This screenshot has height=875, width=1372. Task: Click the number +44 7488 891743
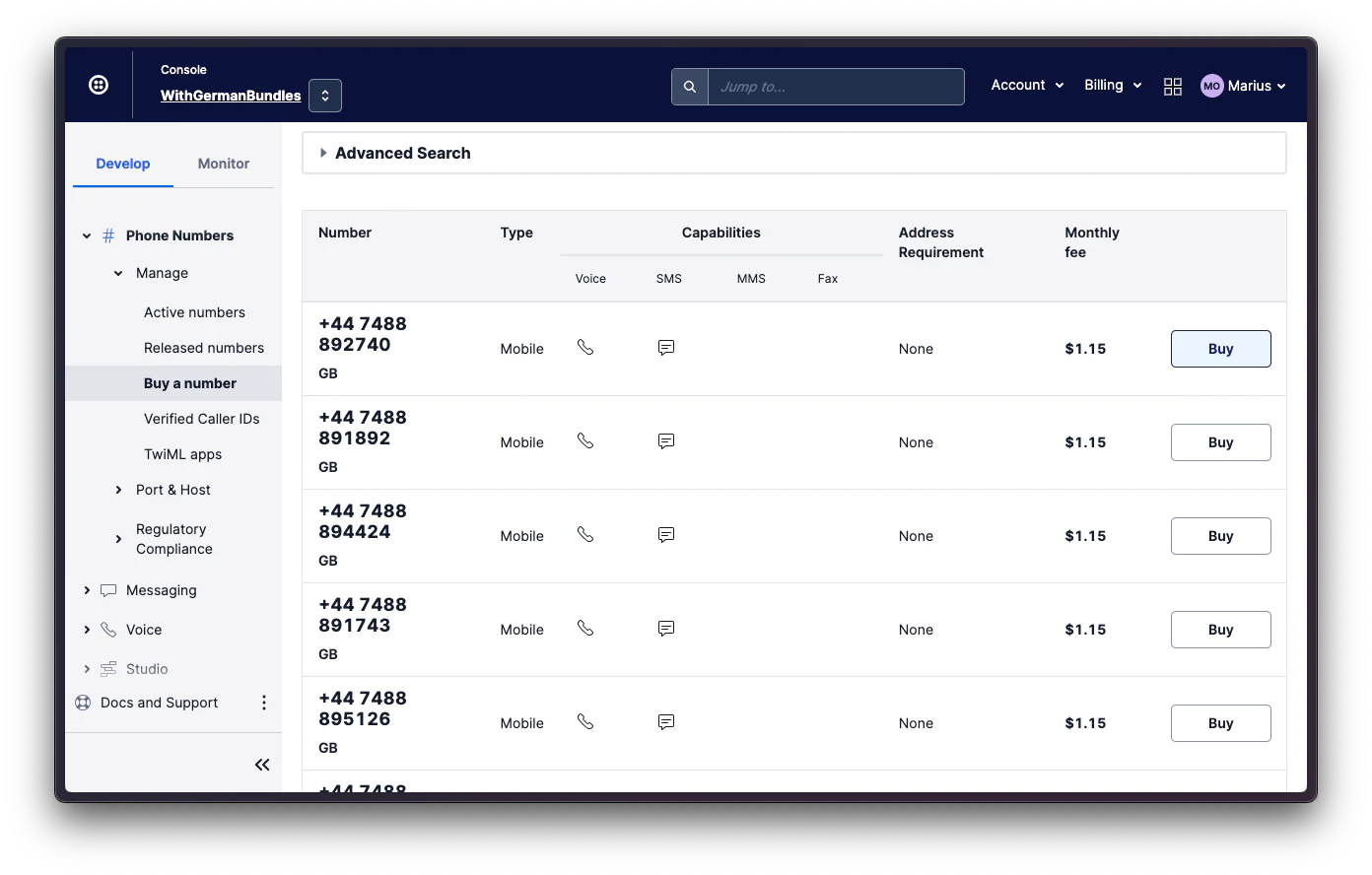pos(363,615)
